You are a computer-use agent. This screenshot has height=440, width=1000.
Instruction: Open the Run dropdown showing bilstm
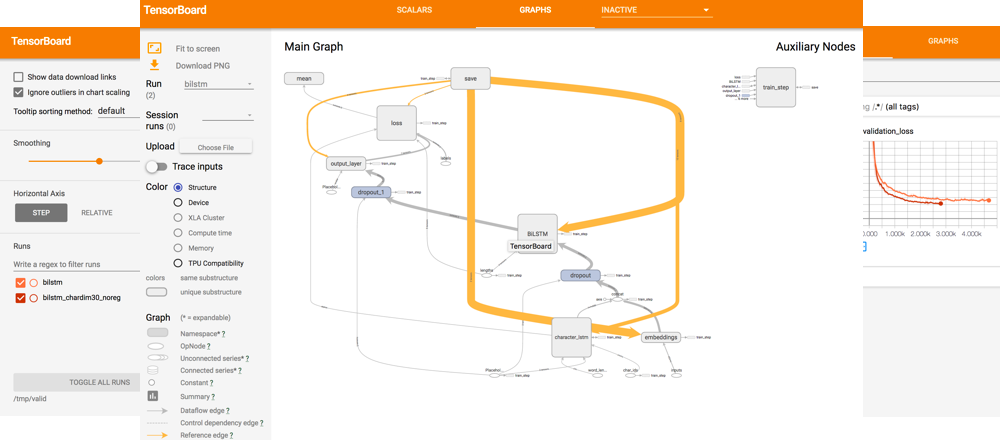coord(218,84)
